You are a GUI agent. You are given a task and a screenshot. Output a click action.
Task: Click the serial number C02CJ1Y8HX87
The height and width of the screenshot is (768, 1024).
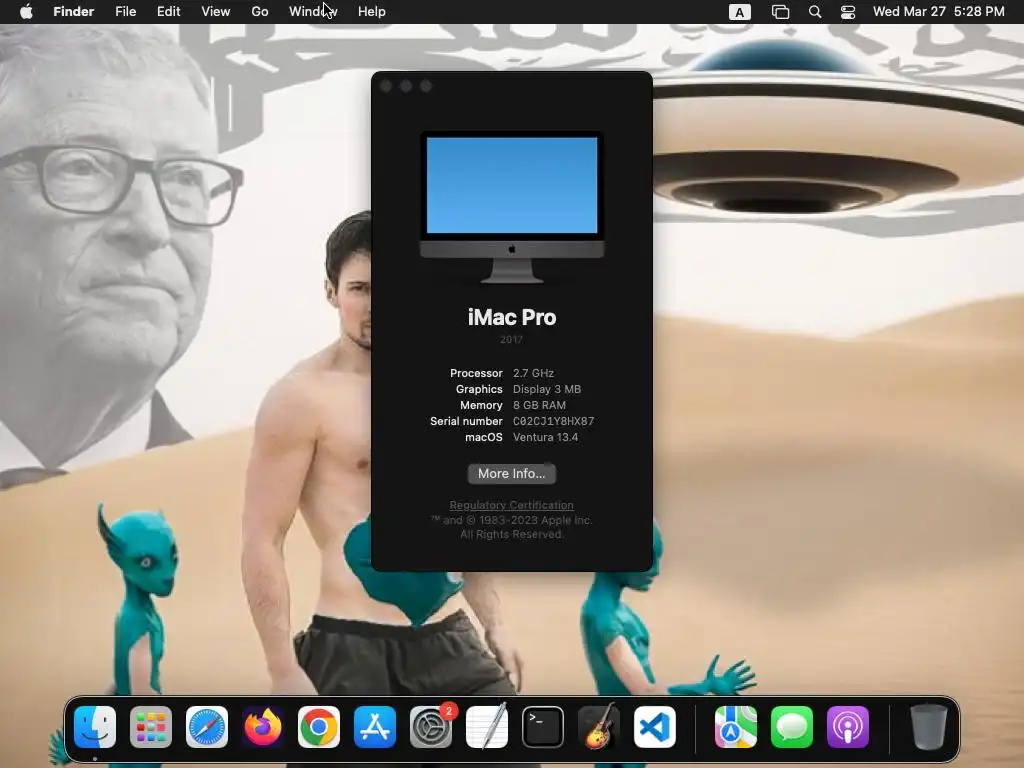click(x=553, y=421)
